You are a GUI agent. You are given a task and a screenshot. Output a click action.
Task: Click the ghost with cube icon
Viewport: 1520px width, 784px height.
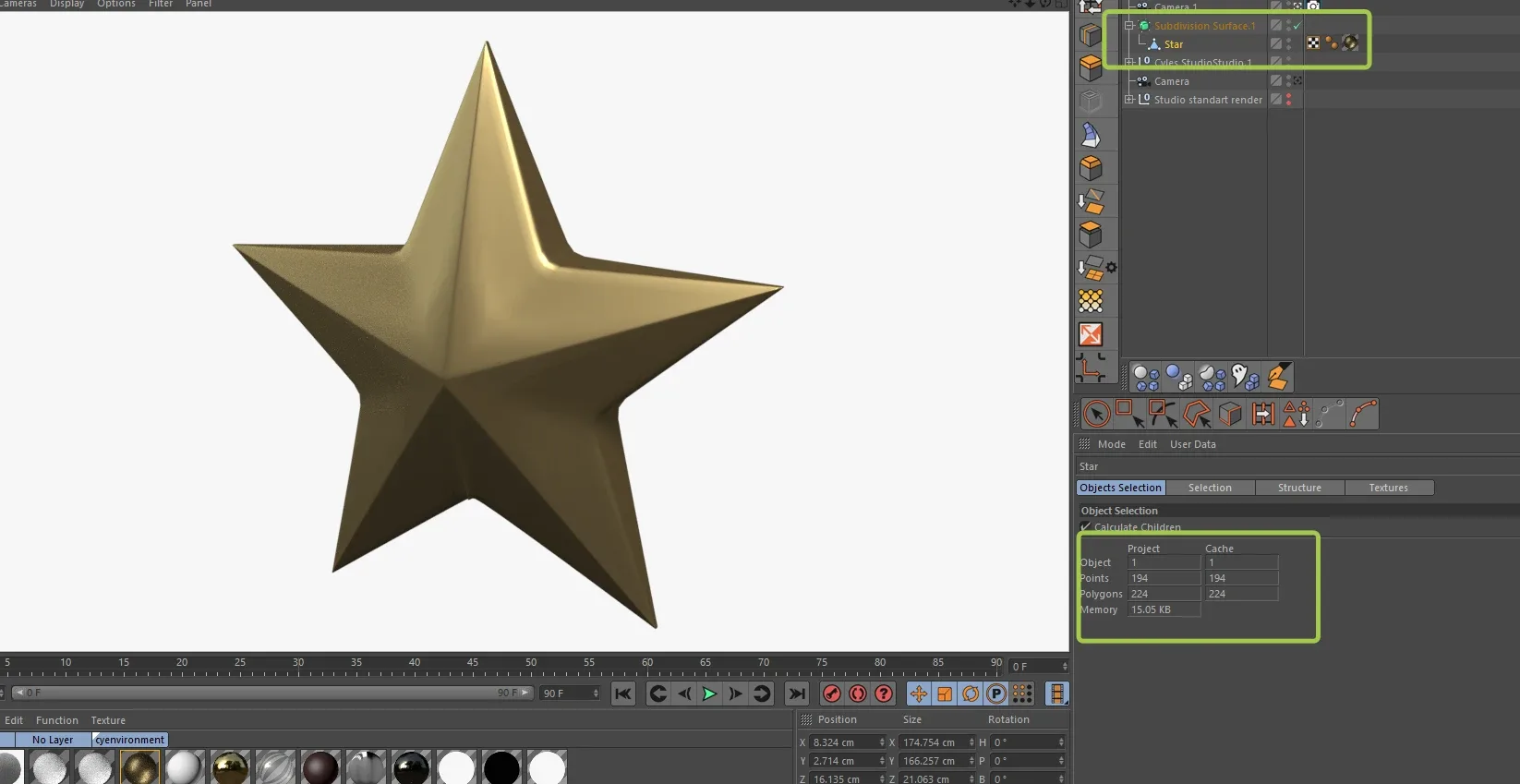pos(1246,377)
